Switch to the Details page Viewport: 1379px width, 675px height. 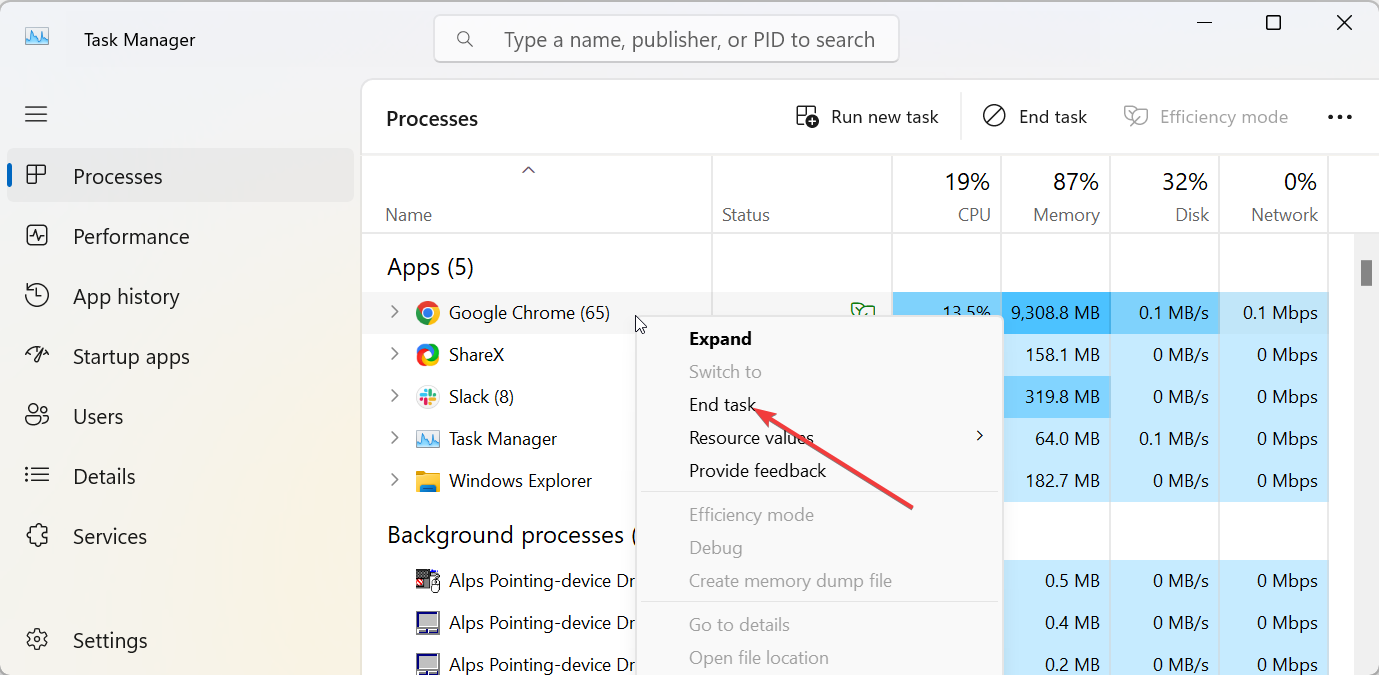point(104,477)
